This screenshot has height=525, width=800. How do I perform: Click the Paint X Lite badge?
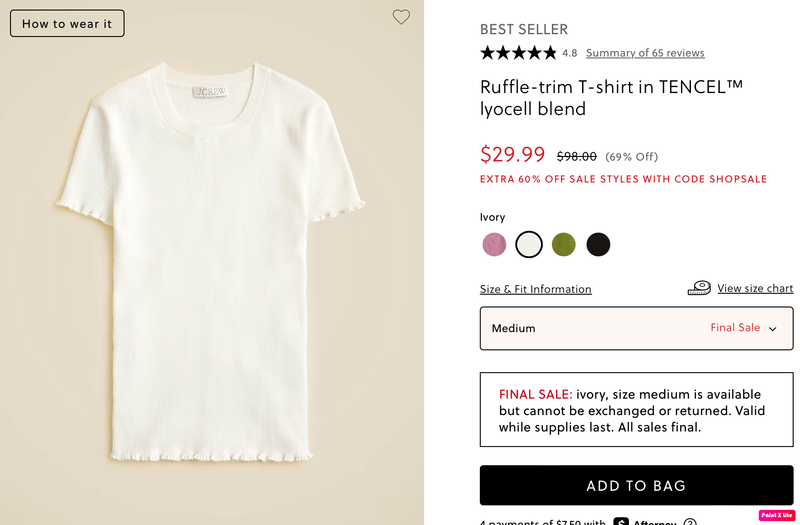pyautogui.click(x=776, y=515)
